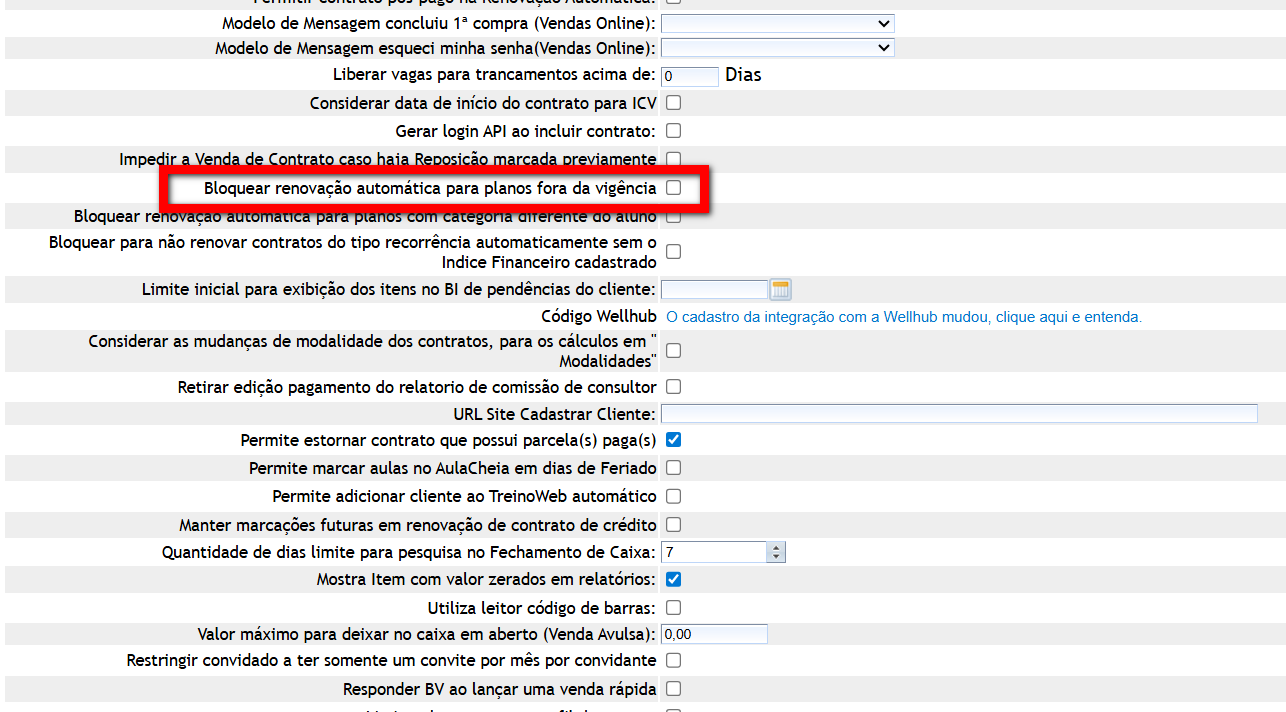Enable Permite marcar aulas no AulaCheia em Feriado
1286x712 pixels.
674,468
